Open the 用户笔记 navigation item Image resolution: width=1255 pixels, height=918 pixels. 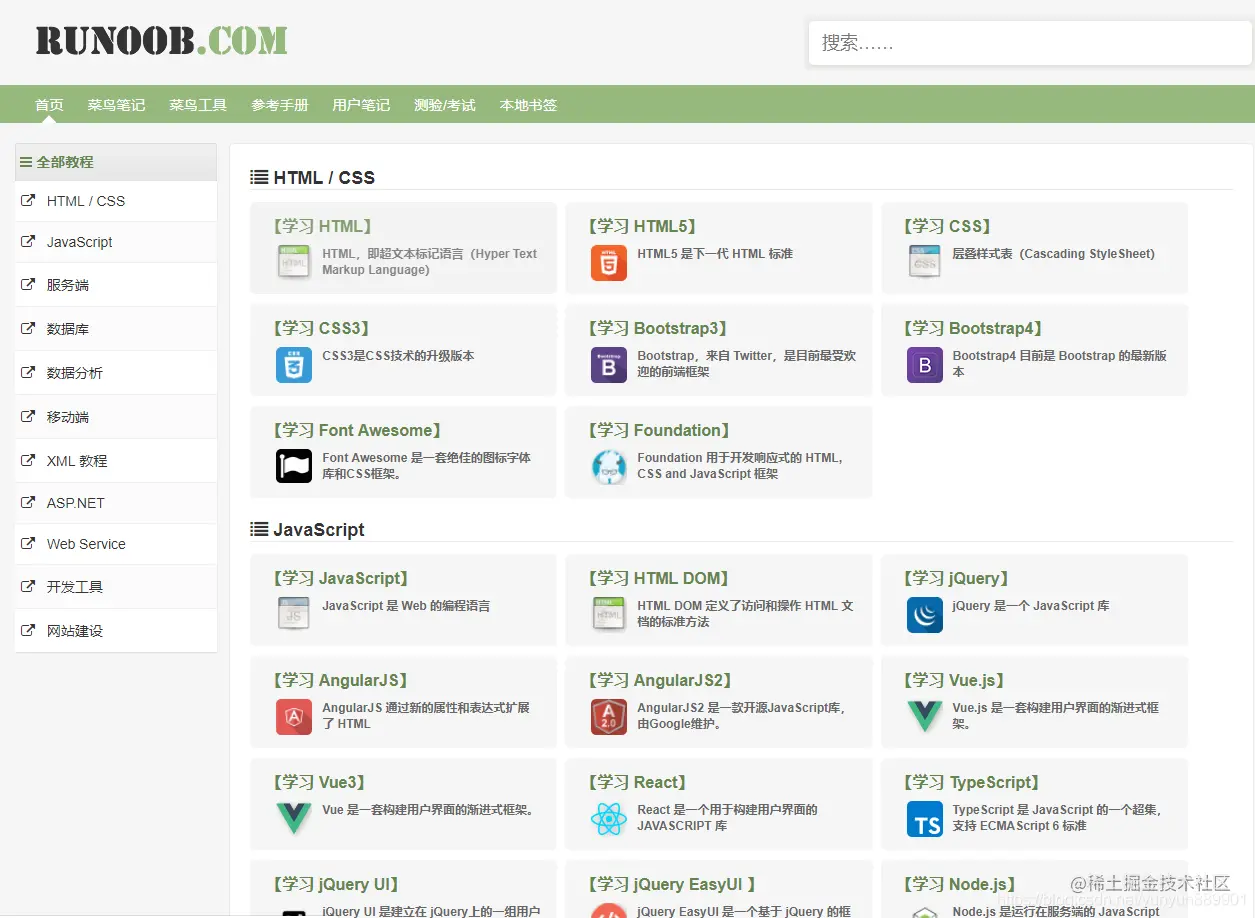coord(361,105)
